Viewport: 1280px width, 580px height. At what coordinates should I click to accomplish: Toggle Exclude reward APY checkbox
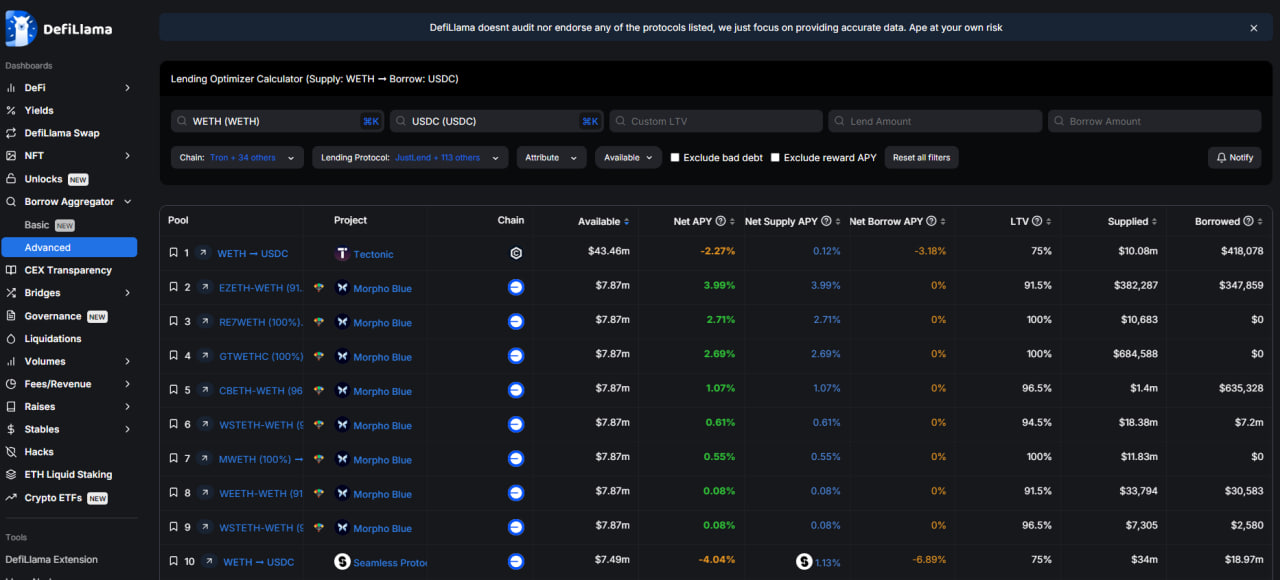[775, 158]
